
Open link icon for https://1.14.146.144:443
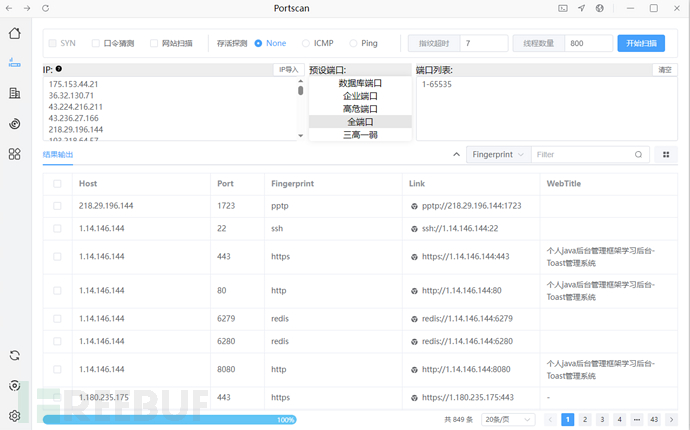click(414, 257)
